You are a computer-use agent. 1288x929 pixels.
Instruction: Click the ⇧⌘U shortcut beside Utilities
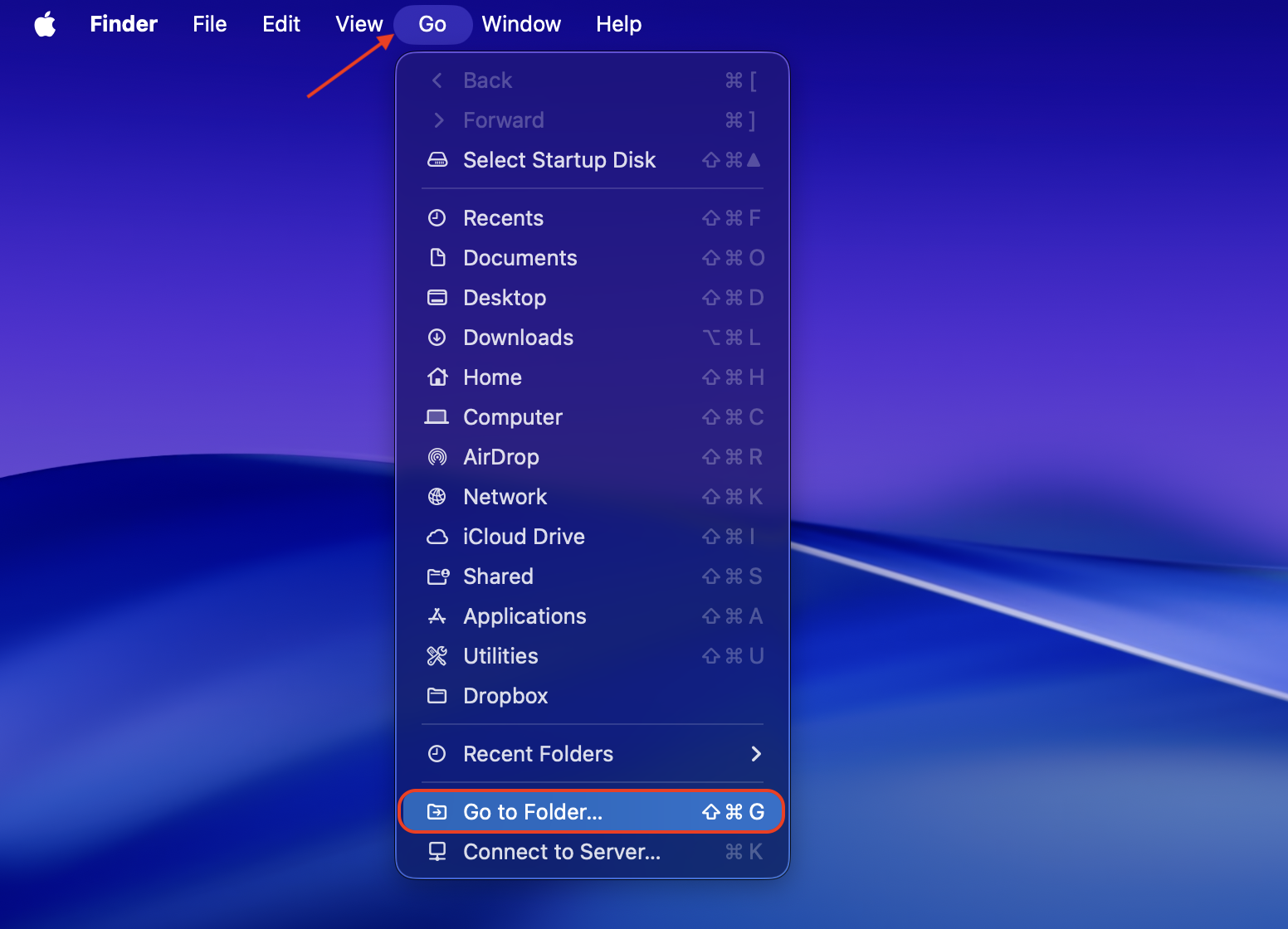(x=733, y=656)
